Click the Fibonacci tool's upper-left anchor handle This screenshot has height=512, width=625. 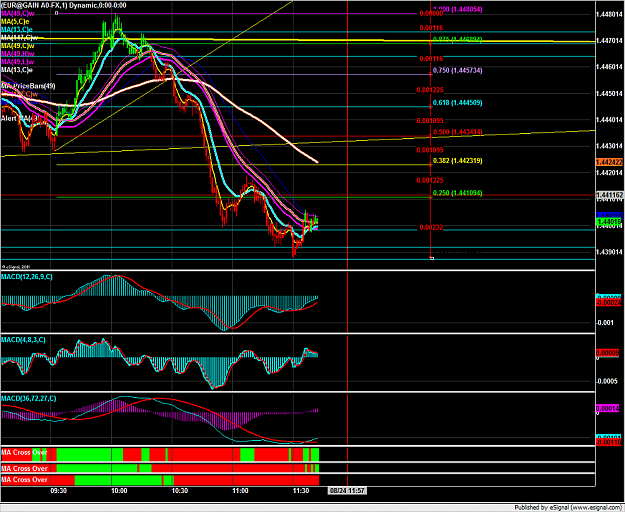click(x=57, y=13)
